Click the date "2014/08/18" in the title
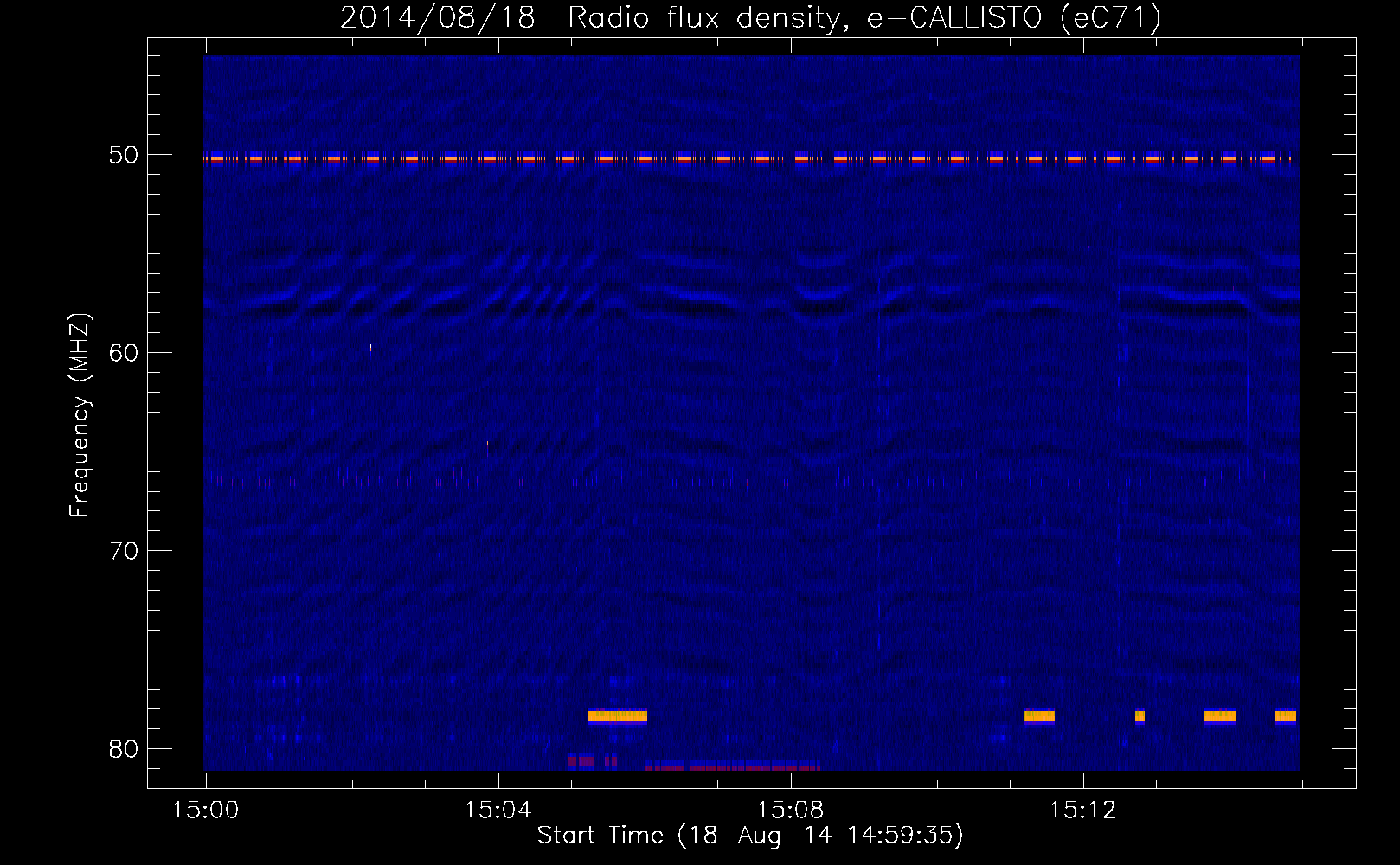The image size is (1400, 865). pos(437,17)
